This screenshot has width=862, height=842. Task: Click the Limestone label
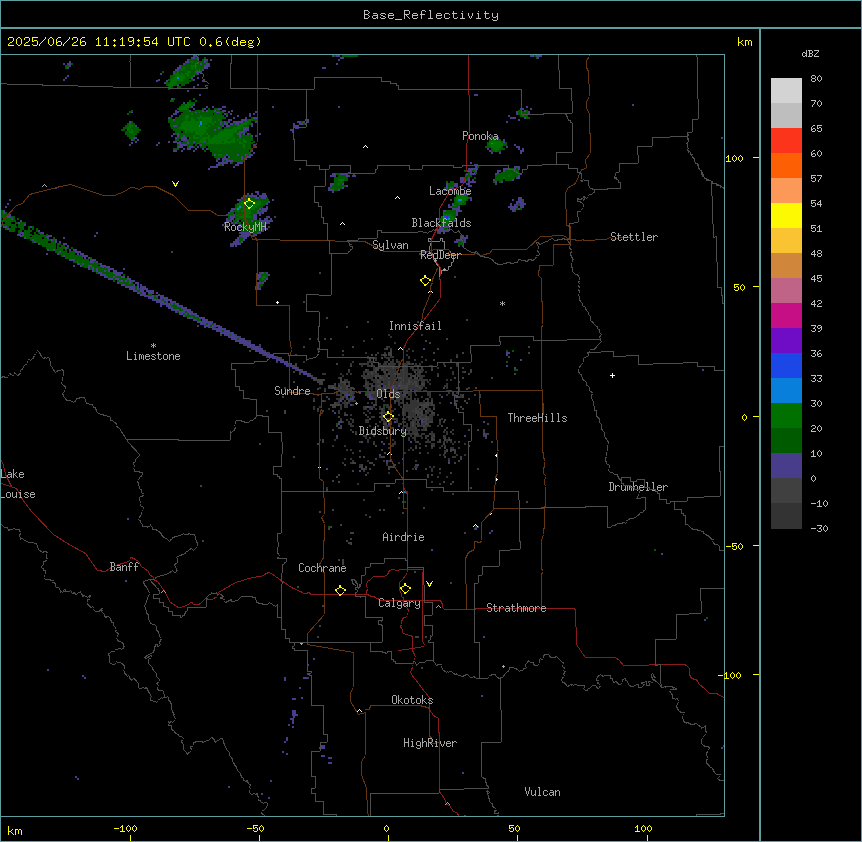(x=153, y=356)
